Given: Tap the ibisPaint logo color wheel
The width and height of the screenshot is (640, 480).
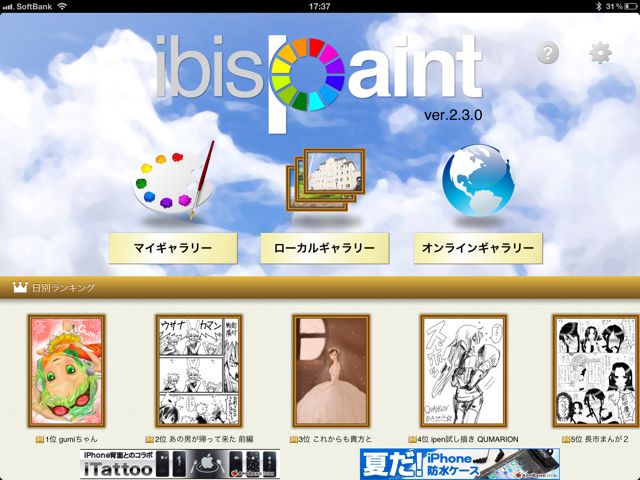Looking at the screenshot, I should pyautogui.click(x=308, y=74).
